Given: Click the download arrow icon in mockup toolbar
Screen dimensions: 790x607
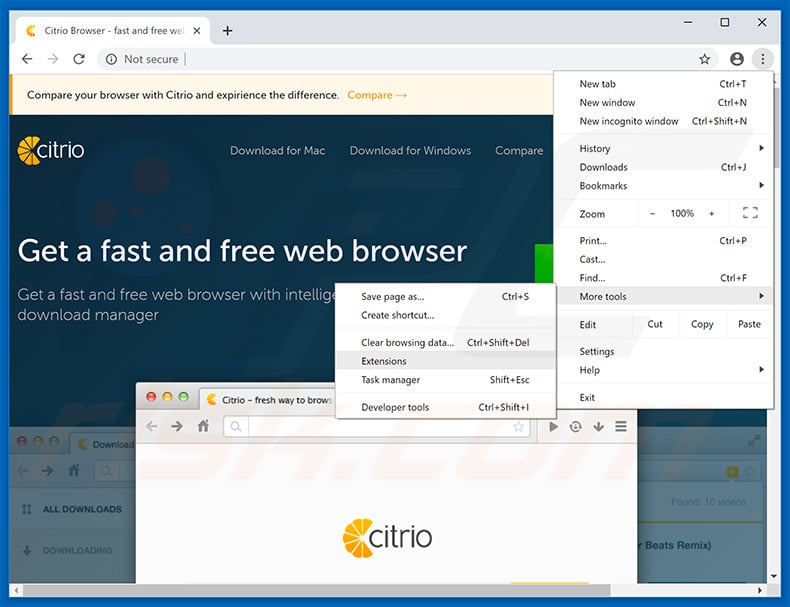Looking at the screenshot, I should tap(599, 427).
